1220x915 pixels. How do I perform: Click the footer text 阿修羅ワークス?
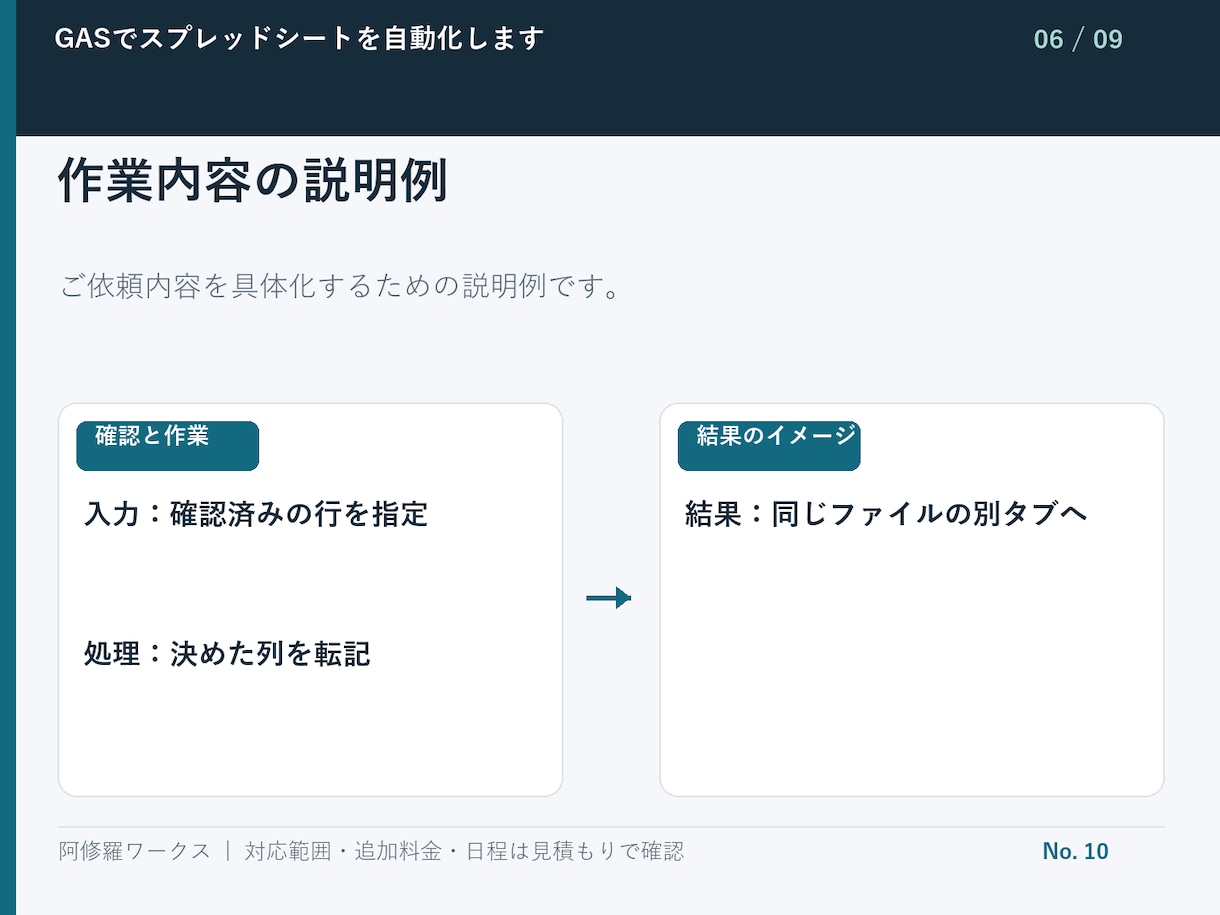pos(135,851)
